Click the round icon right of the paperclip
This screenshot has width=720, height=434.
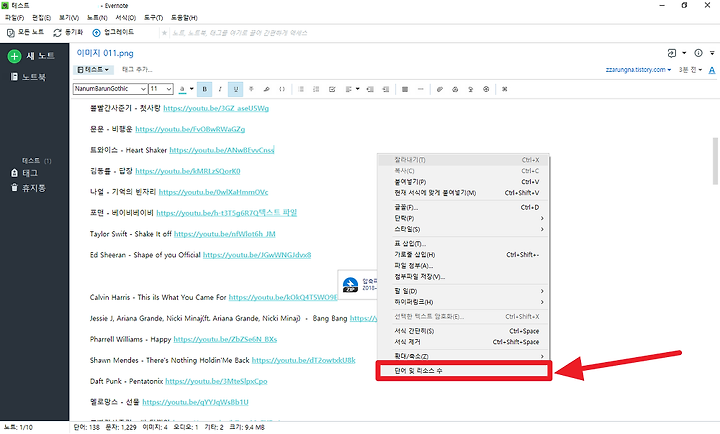coord(455,89)
